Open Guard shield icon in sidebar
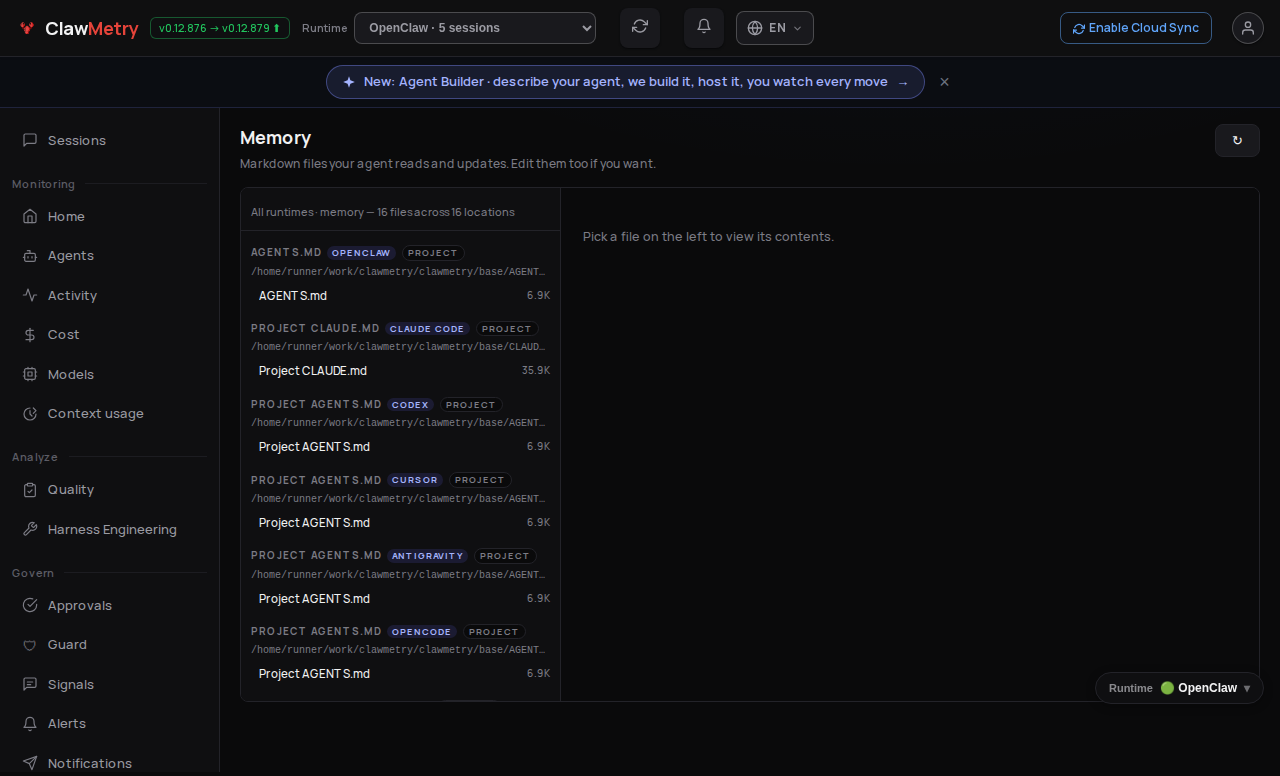1280x776 pixels. tap(30, 645)
